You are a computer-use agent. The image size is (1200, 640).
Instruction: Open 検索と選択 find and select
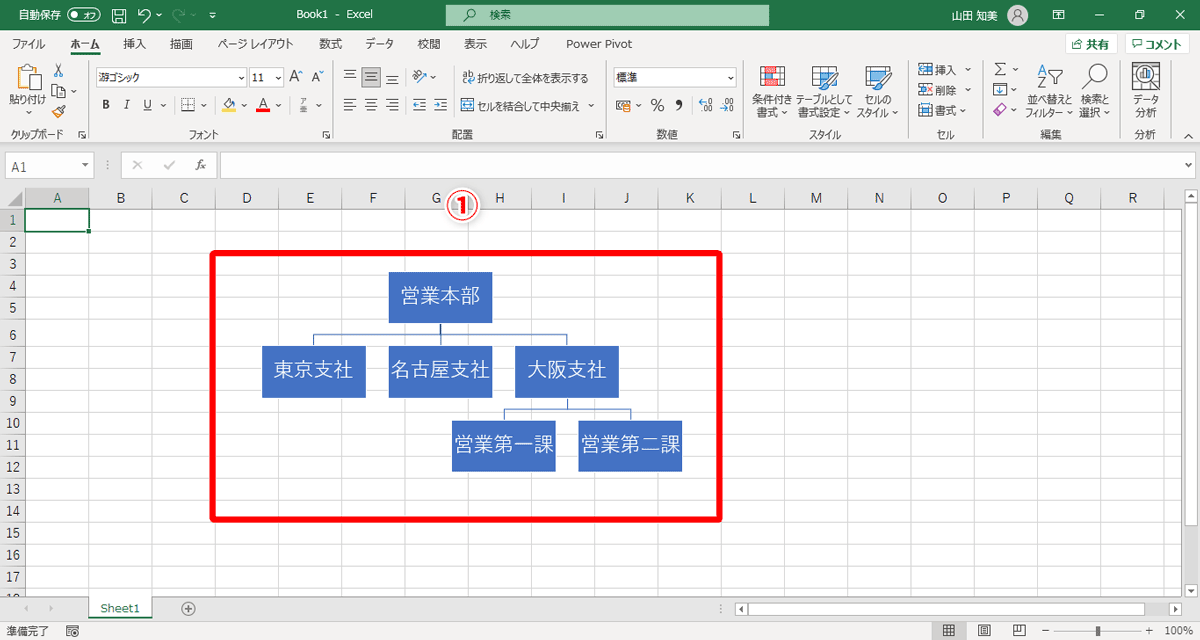[x=1095, y=92]
